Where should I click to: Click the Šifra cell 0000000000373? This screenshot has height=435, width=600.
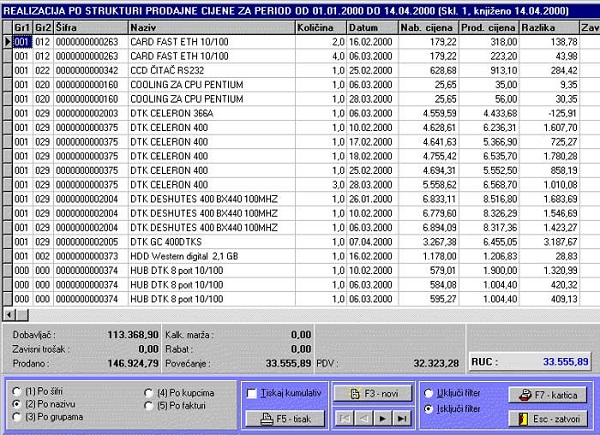click(x=87, y=256)
